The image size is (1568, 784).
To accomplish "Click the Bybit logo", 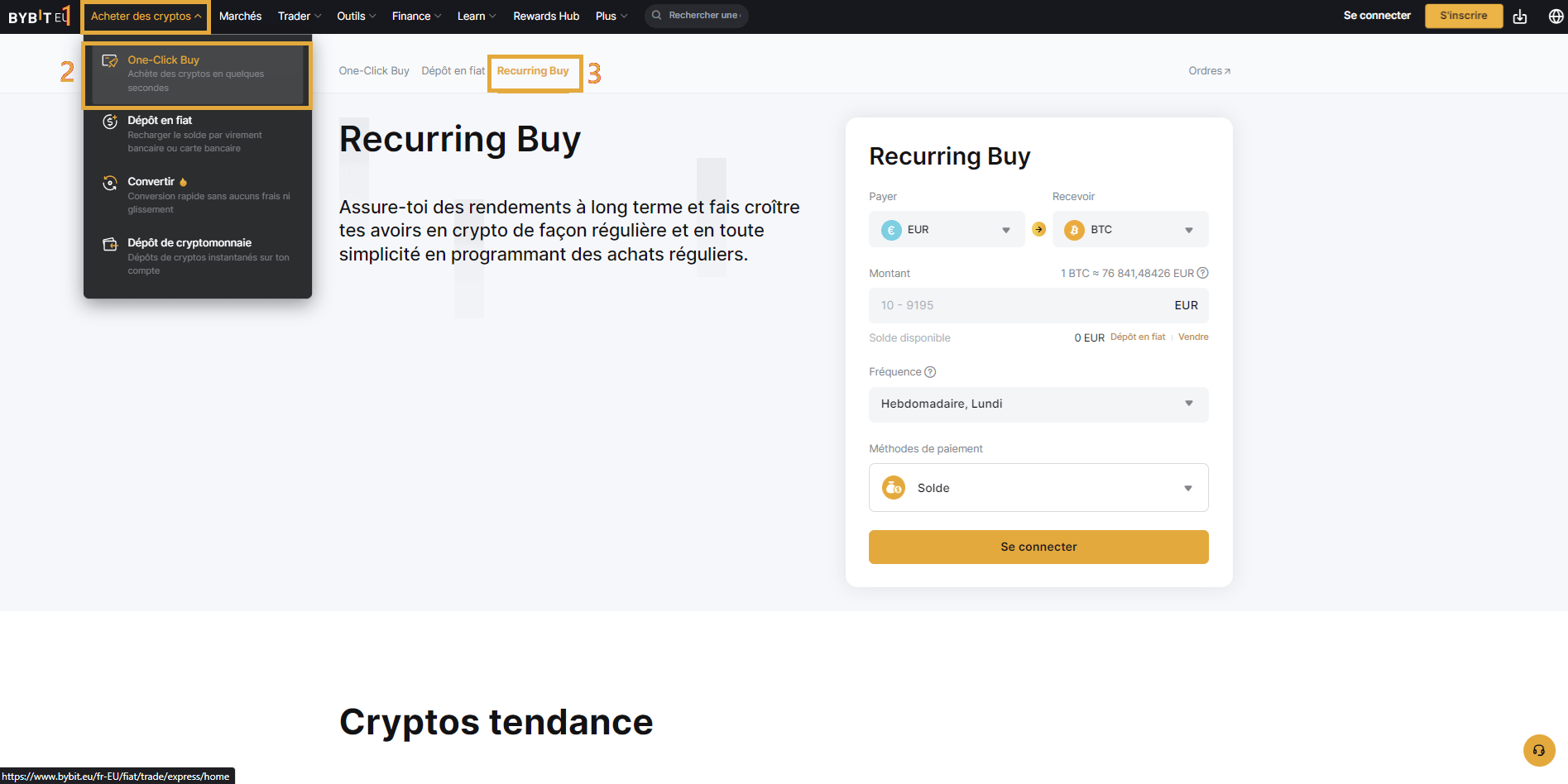I will (35, 15).
